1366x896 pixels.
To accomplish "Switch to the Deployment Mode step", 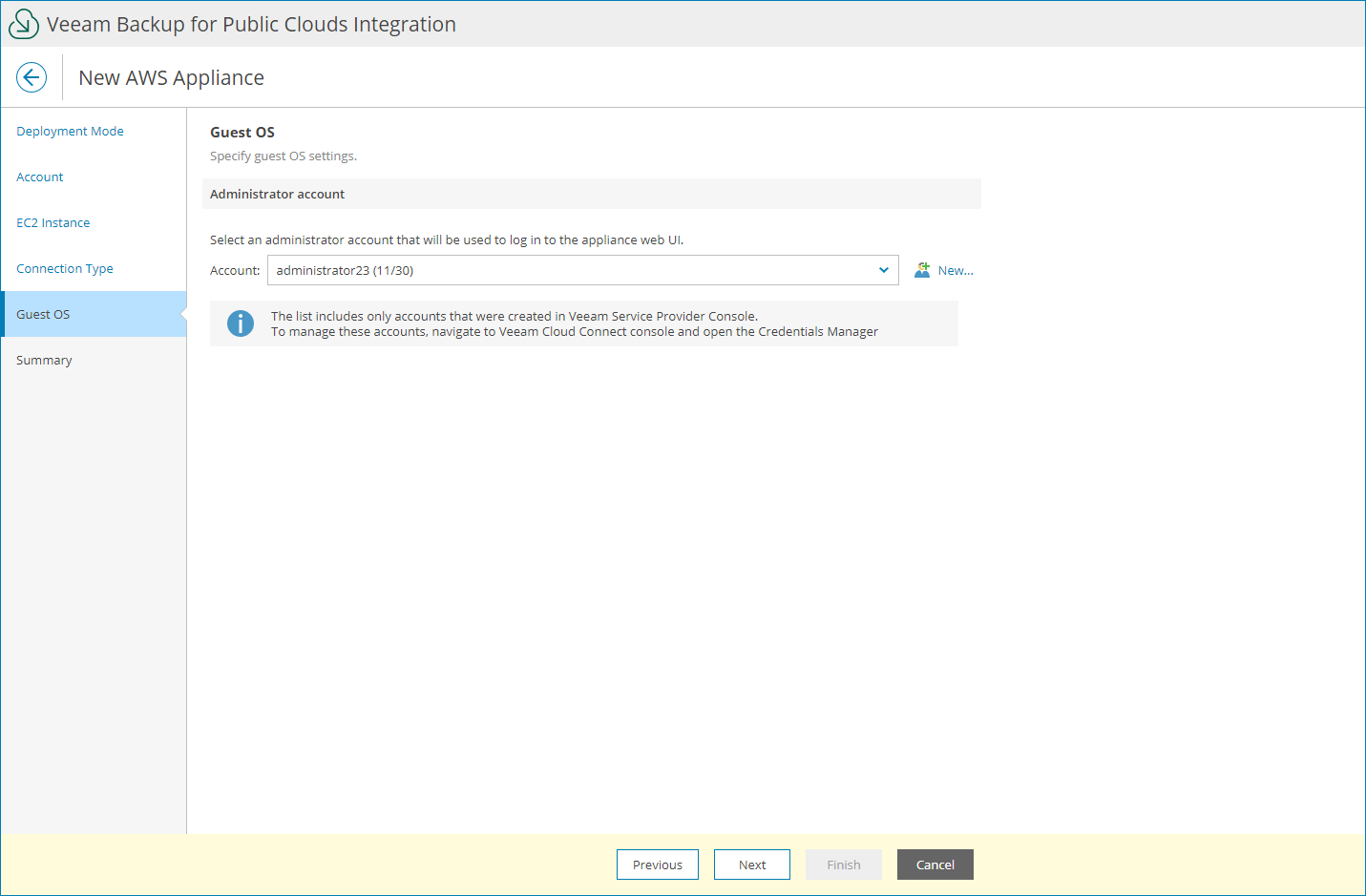I will (x=70, y=131).
